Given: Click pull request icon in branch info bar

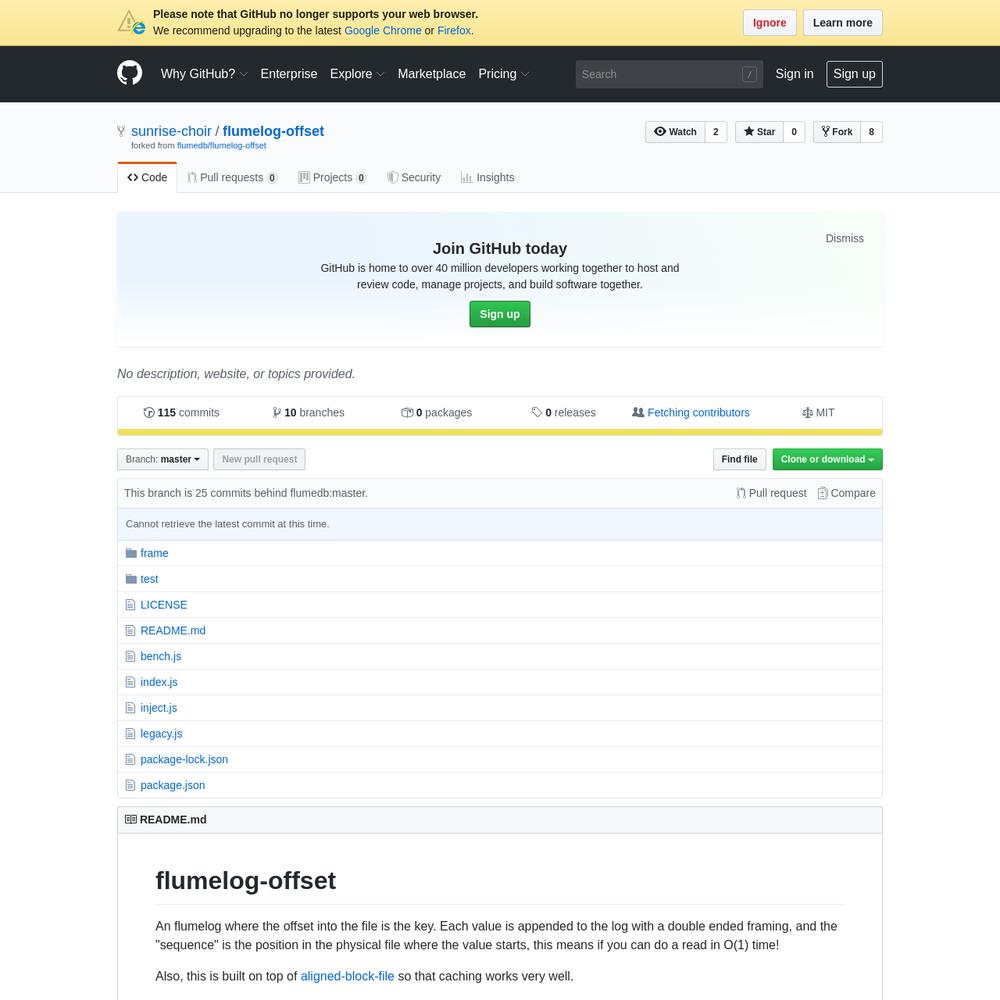Looking at the screenshot, I should click(741, 493).
